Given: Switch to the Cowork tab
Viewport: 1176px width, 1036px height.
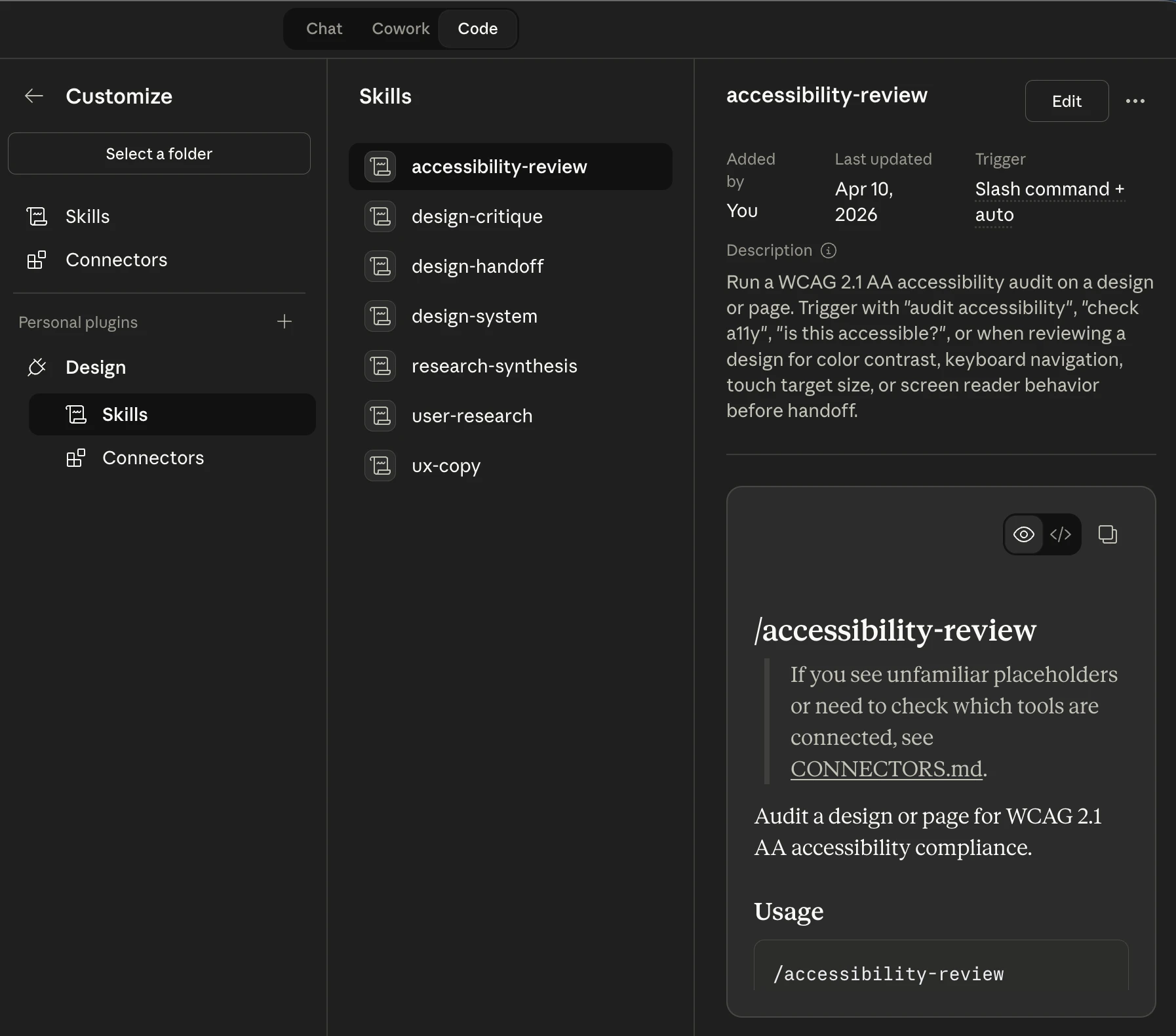Looking at the screenshot, I should tap(401, 28).
